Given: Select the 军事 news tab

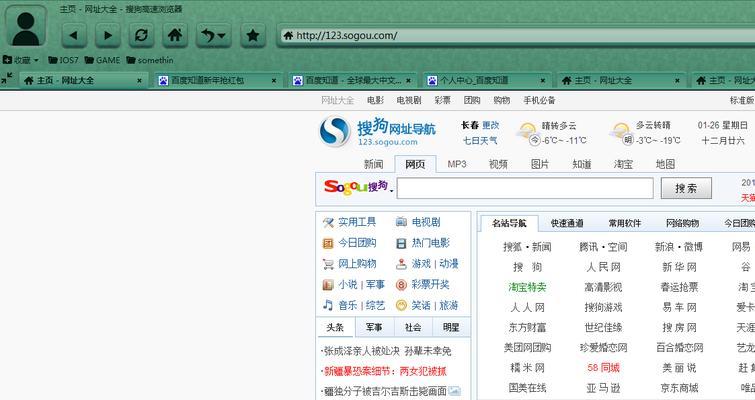Looking at the screenshot, I should click(x=374, y=327).
